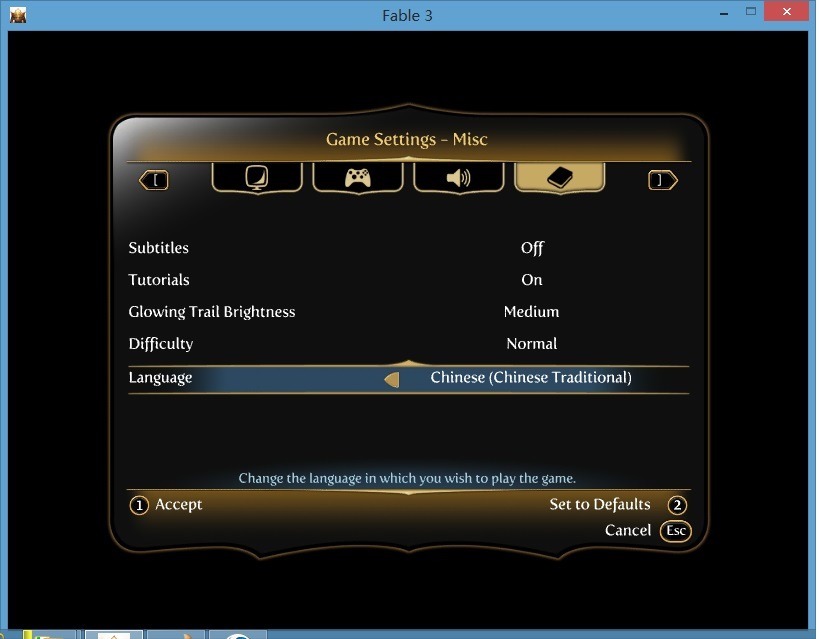Toggle the Tutorials value showing On
Viewport: 819px width, 639px height.
(532, 280)
